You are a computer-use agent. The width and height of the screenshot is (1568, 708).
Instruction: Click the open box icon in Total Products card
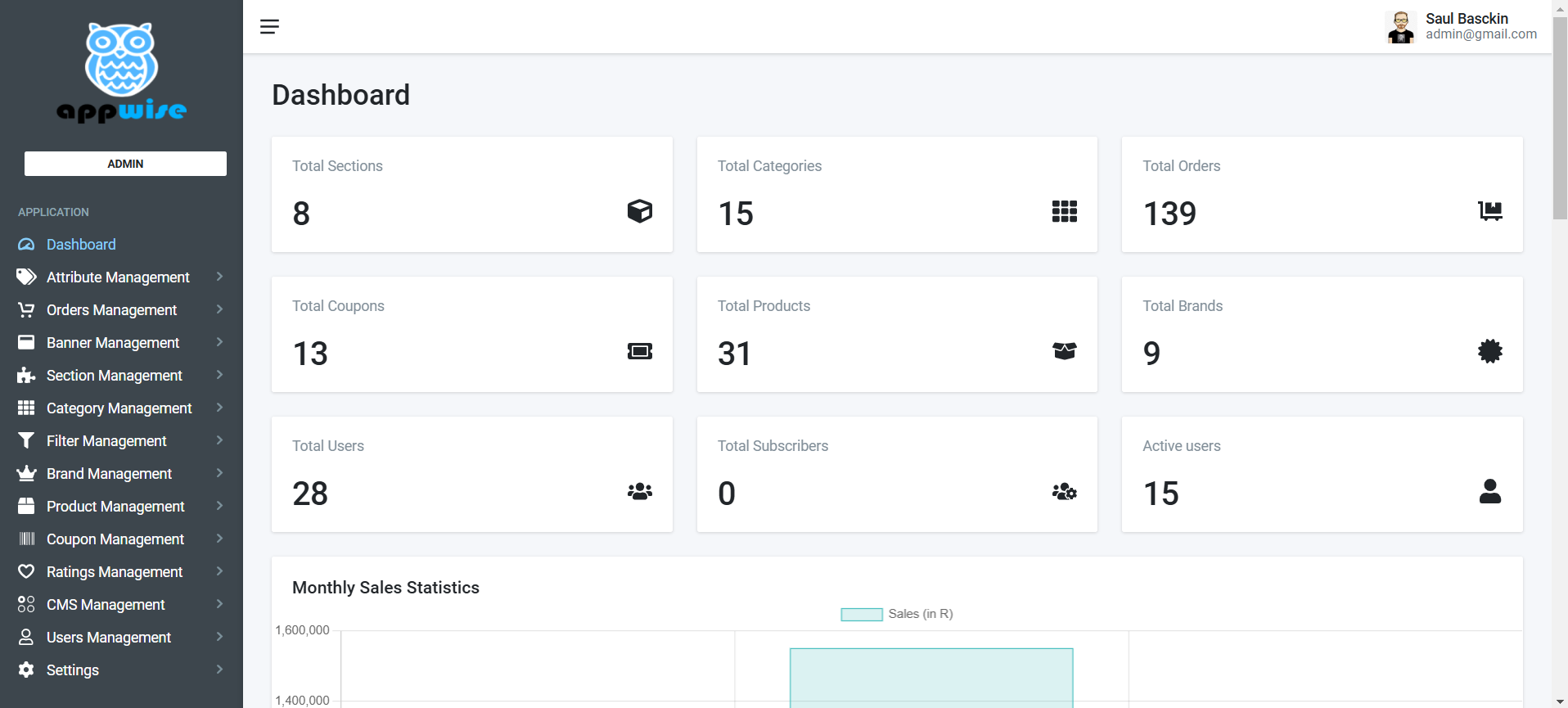coord(1065,351)
